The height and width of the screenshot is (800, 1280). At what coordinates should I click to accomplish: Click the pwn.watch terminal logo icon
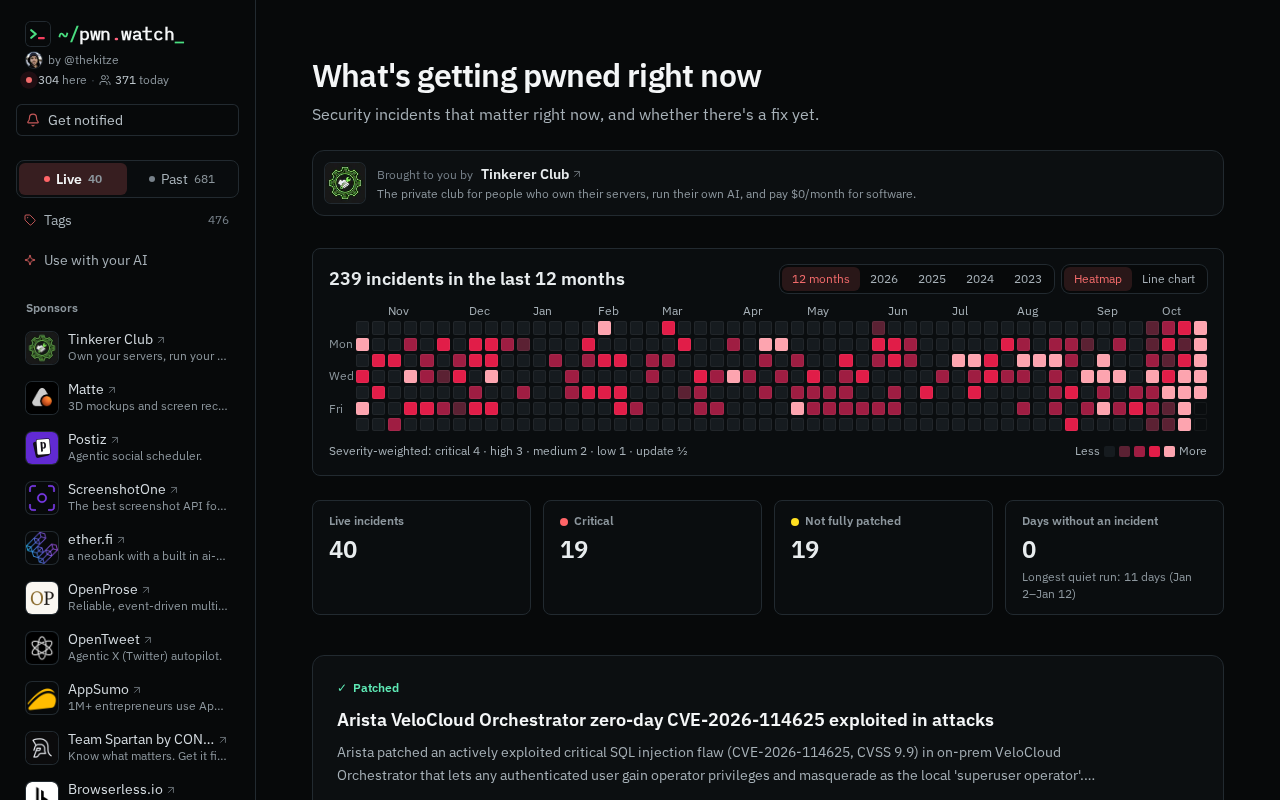tap(38, 34)
